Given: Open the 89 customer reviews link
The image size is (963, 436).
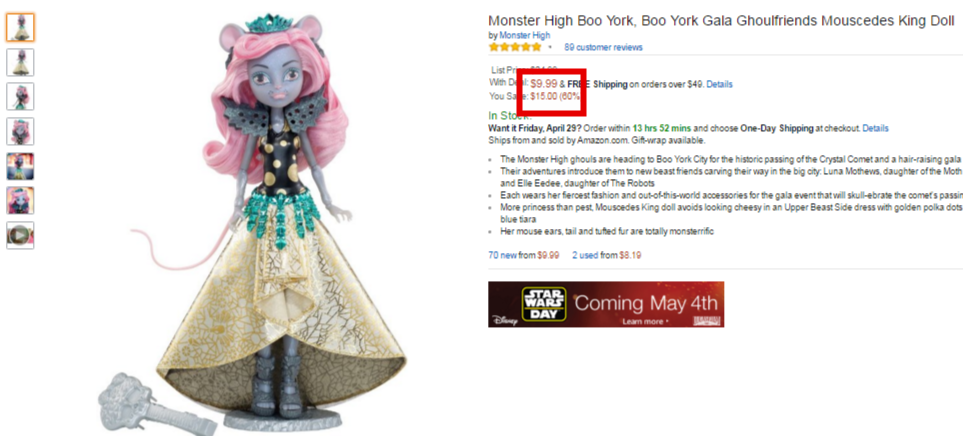Looking at the screenshot, I should click(603, 47).
